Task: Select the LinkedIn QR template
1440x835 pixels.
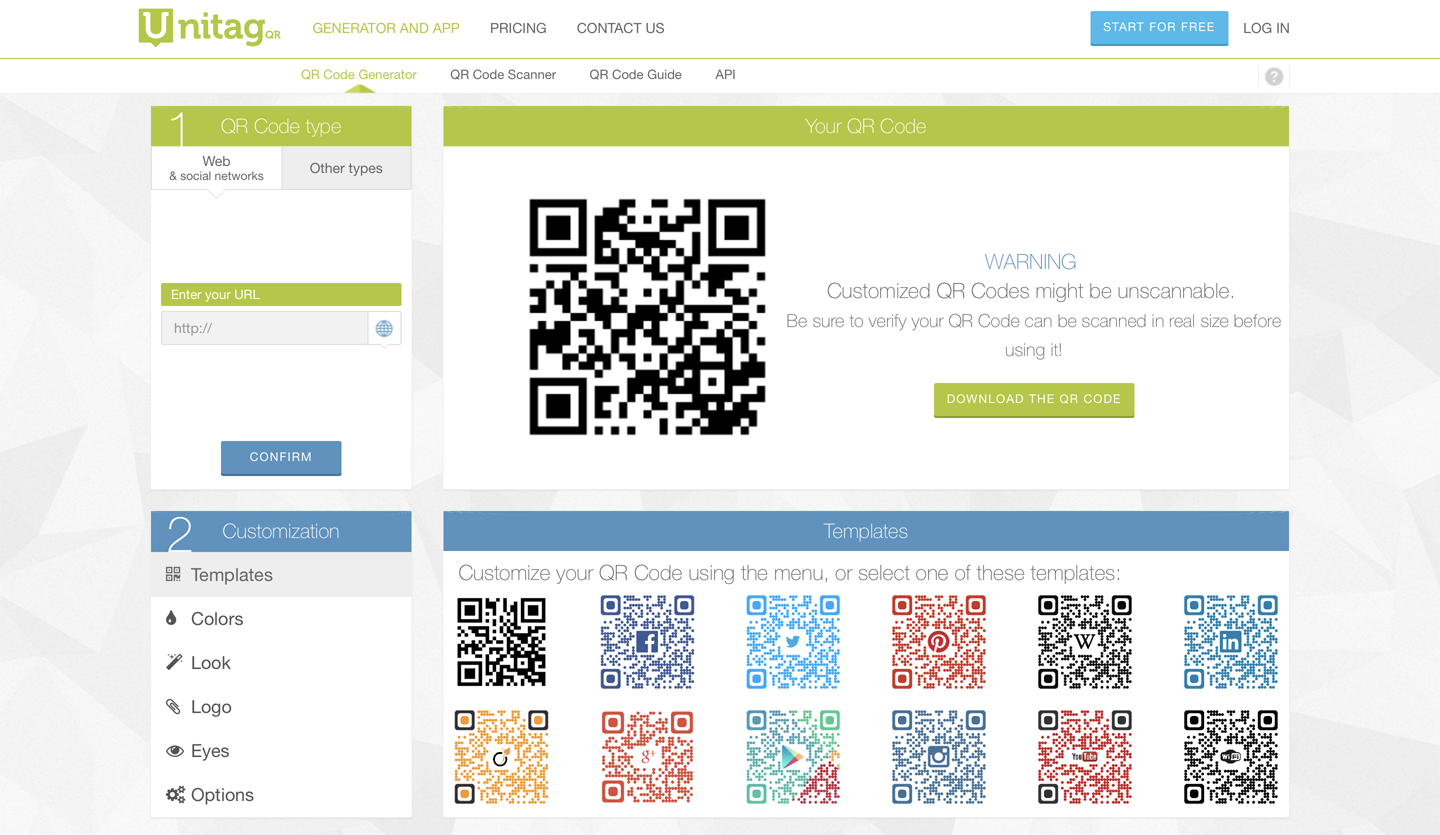Action: (1231, 642)
